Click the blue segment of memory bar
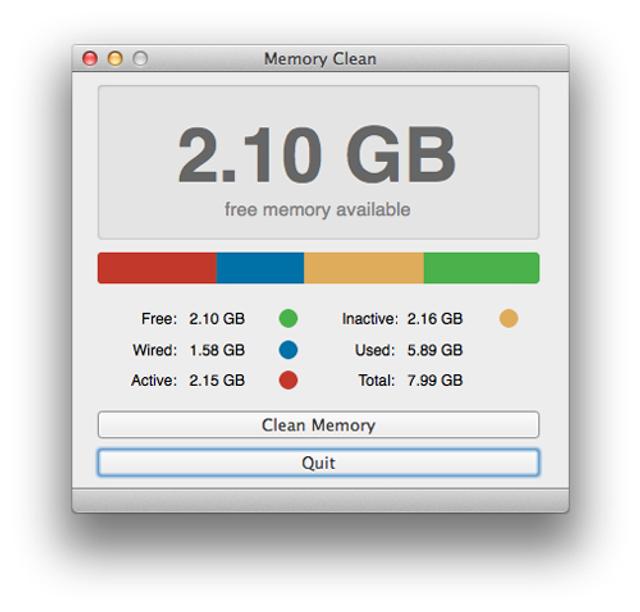This screenshot has height=612, width=640. click(260, 268)
